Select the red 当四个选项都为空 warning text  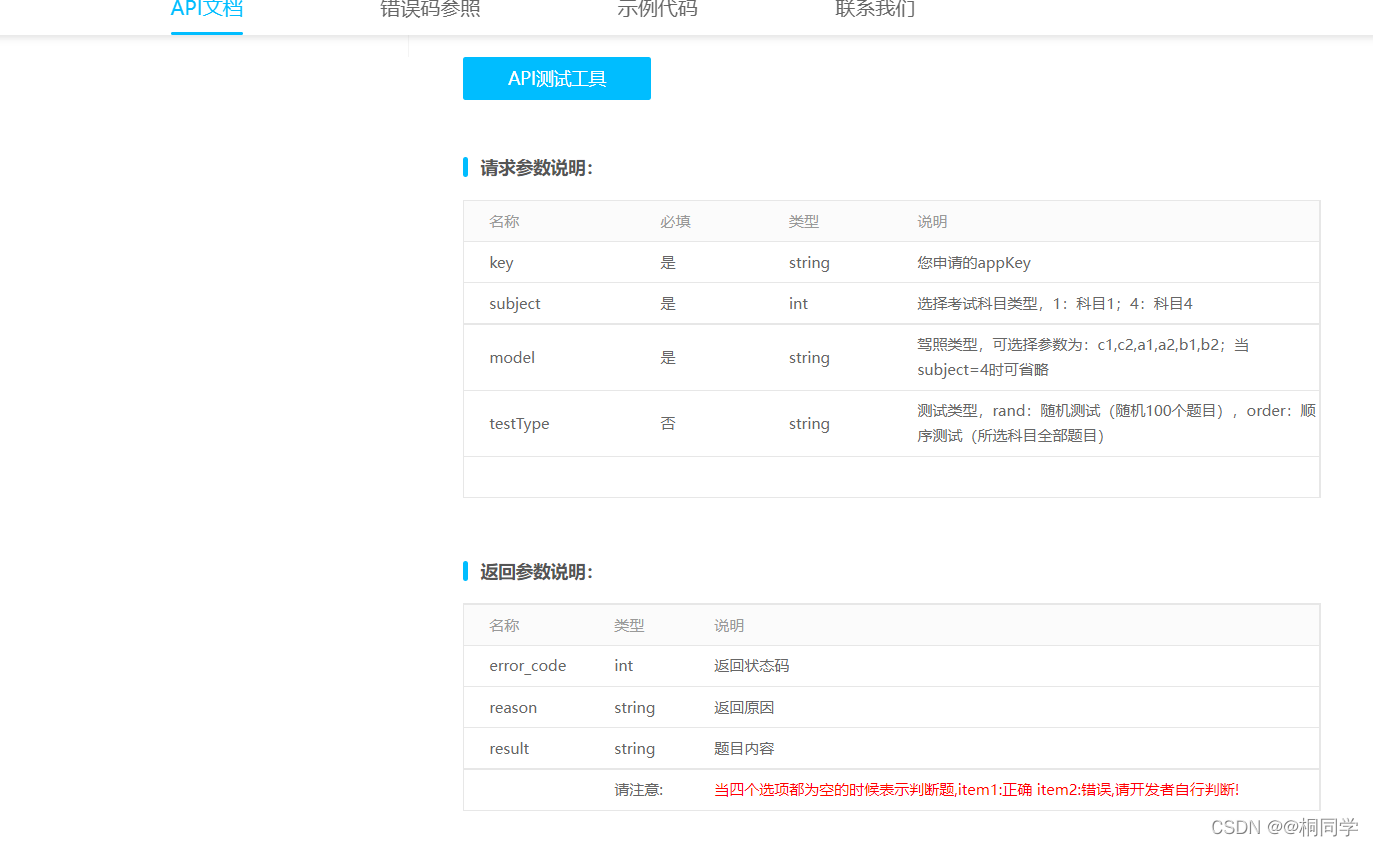(976, 790)
